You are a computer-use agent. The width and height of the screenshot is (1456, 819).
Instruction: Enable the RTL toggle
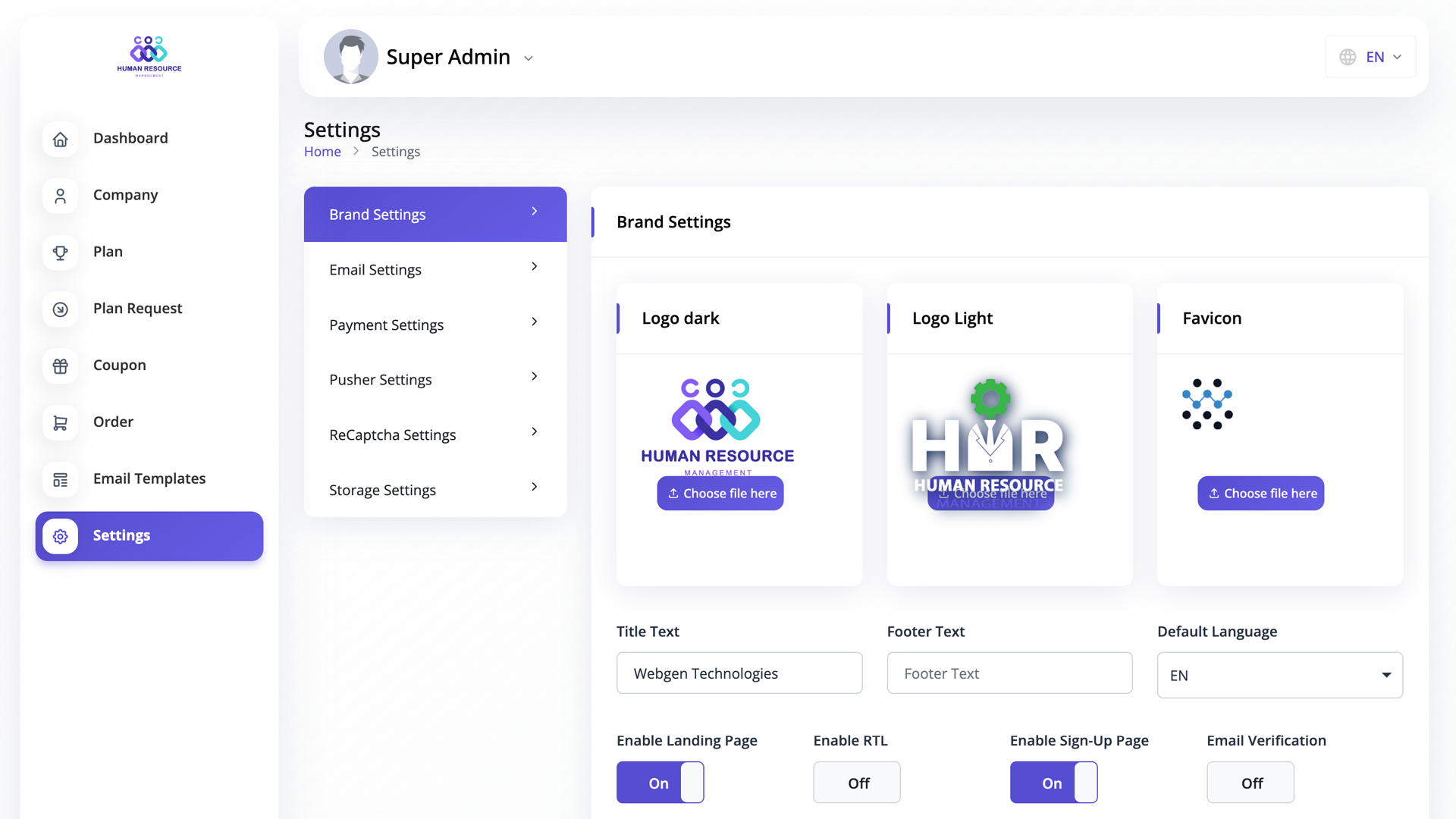(856, 783)
